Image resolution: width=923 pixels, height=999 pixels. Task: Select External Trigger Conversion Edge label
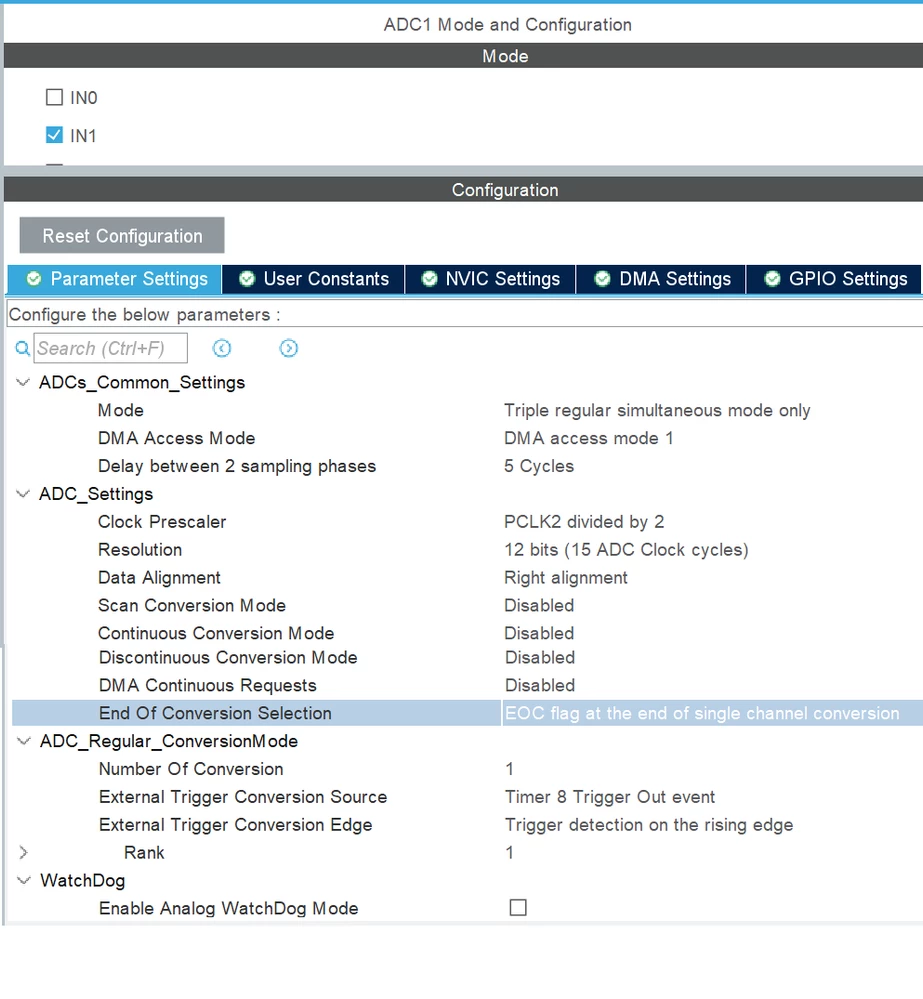(x=236, y=825)
